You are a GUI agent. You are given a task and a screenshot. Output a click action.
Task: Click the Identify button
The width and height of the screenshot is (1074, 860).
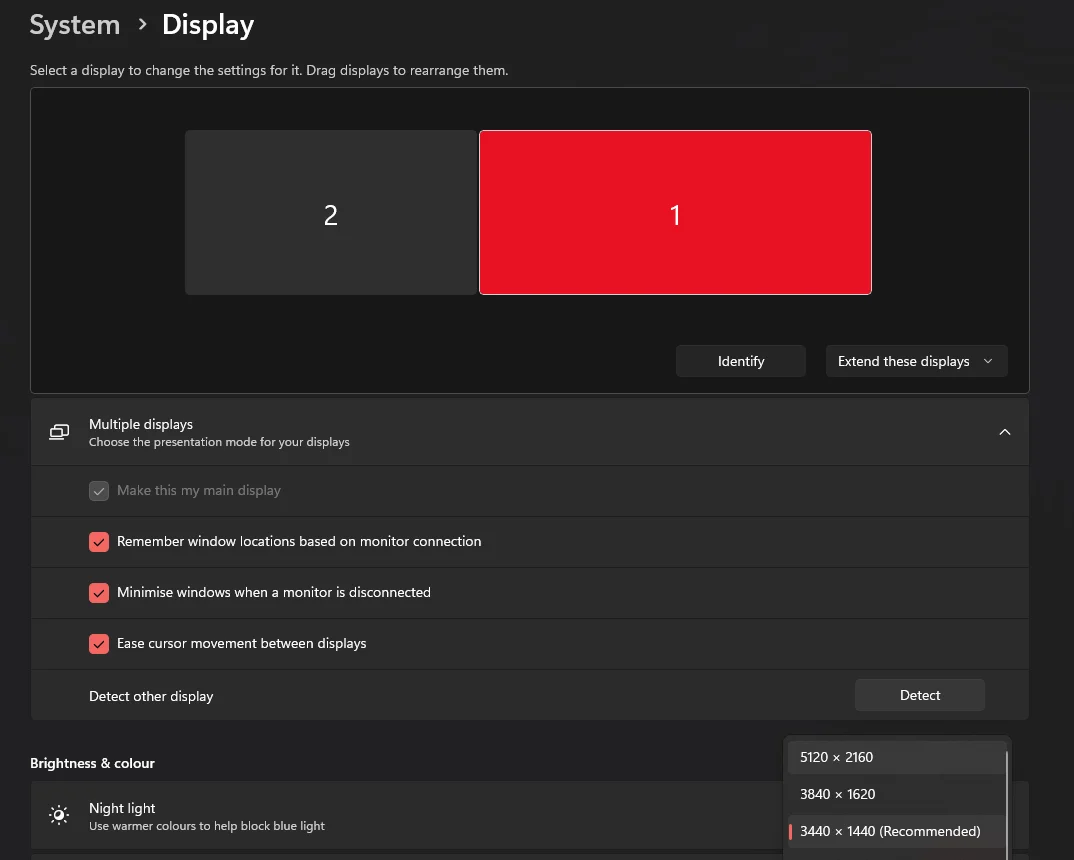tap(740, 361)
